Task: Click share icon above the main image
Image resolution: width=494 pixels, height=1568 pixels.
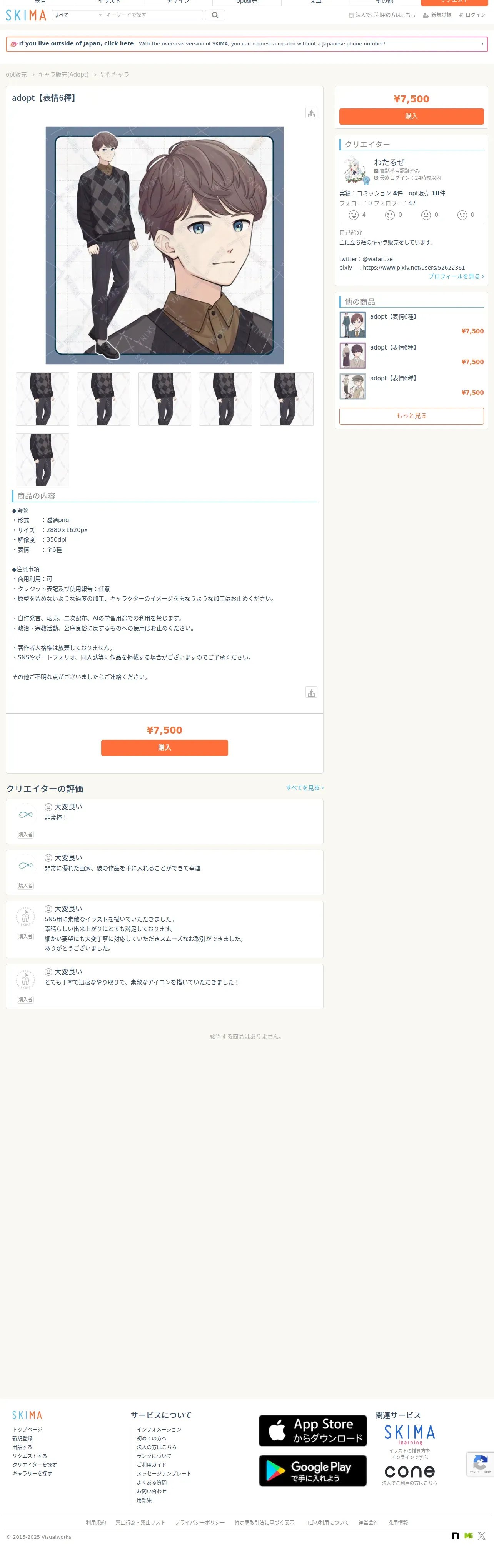Action: pyautogui.click(x=311, y=113)
